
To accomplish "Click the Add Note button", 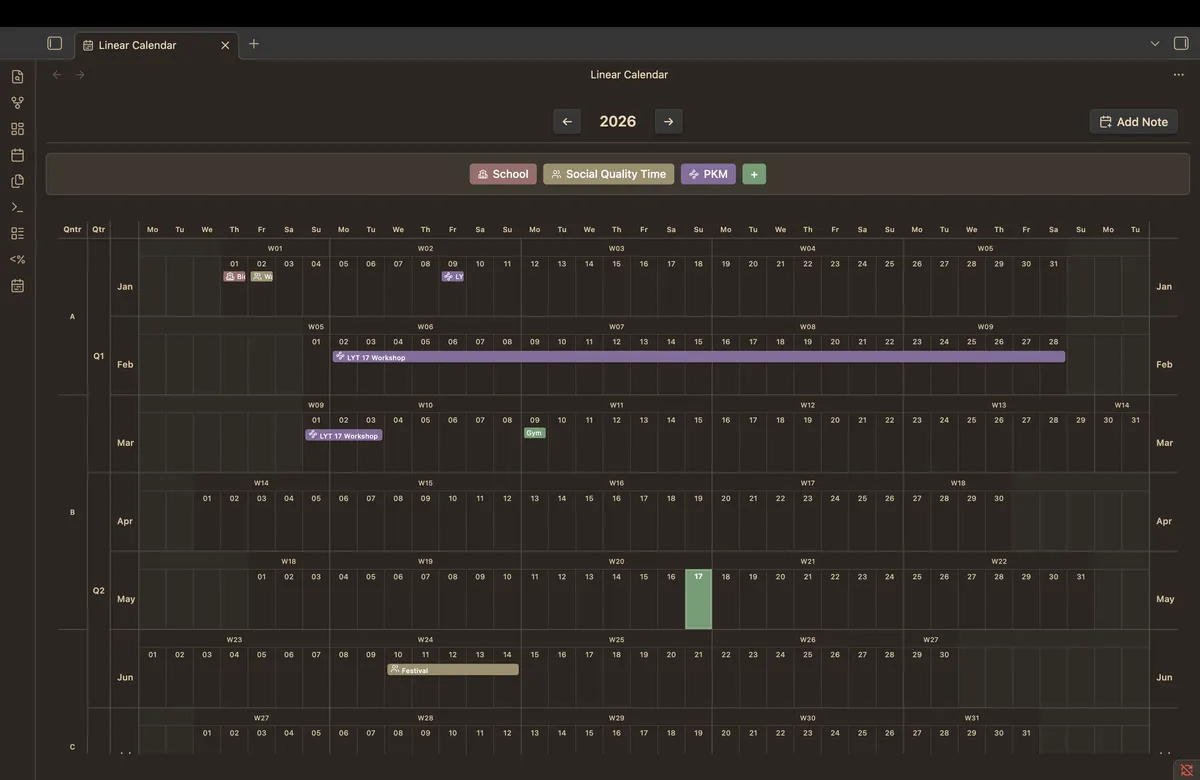I will (1133, 122).
